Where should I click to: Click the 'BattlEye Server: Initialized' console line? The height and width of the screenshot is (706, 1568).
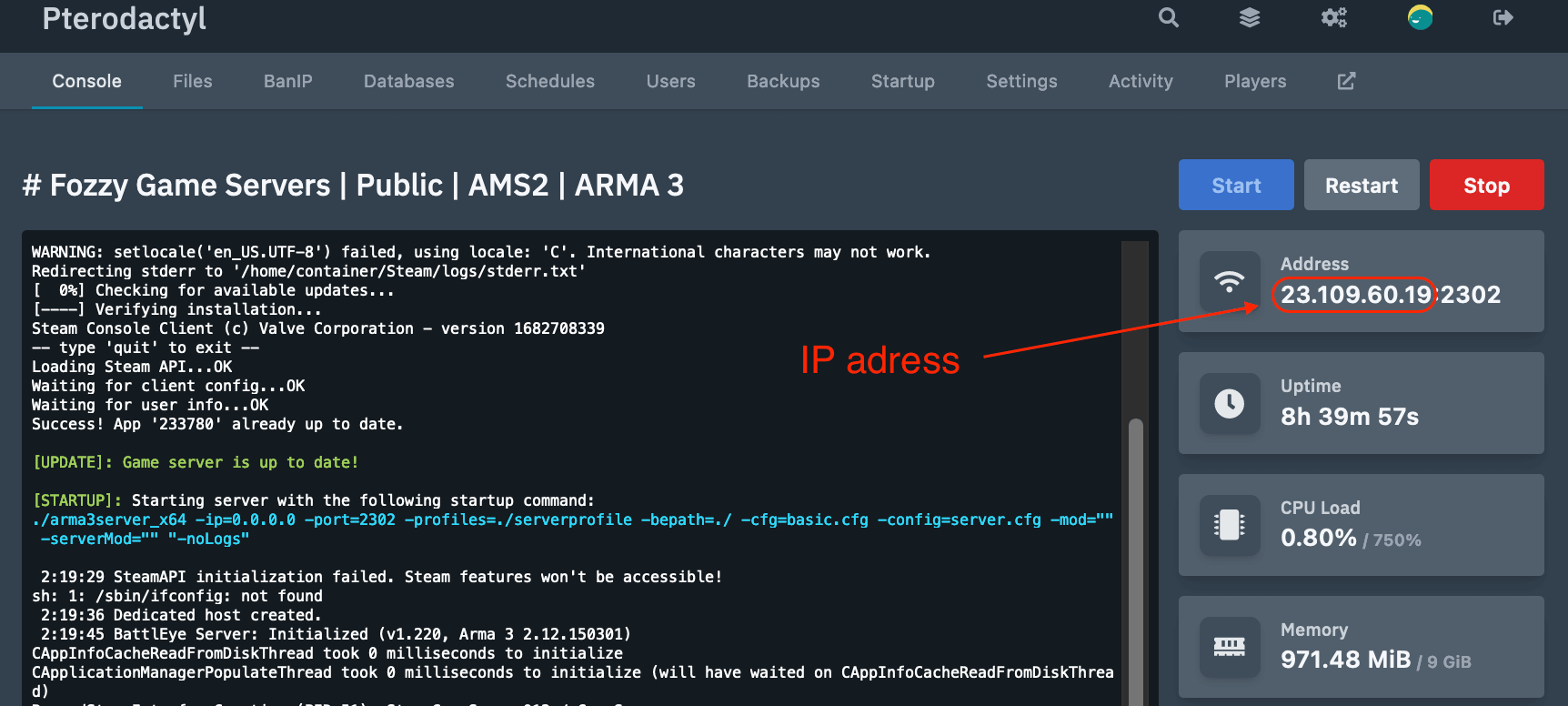coord(336,634)
